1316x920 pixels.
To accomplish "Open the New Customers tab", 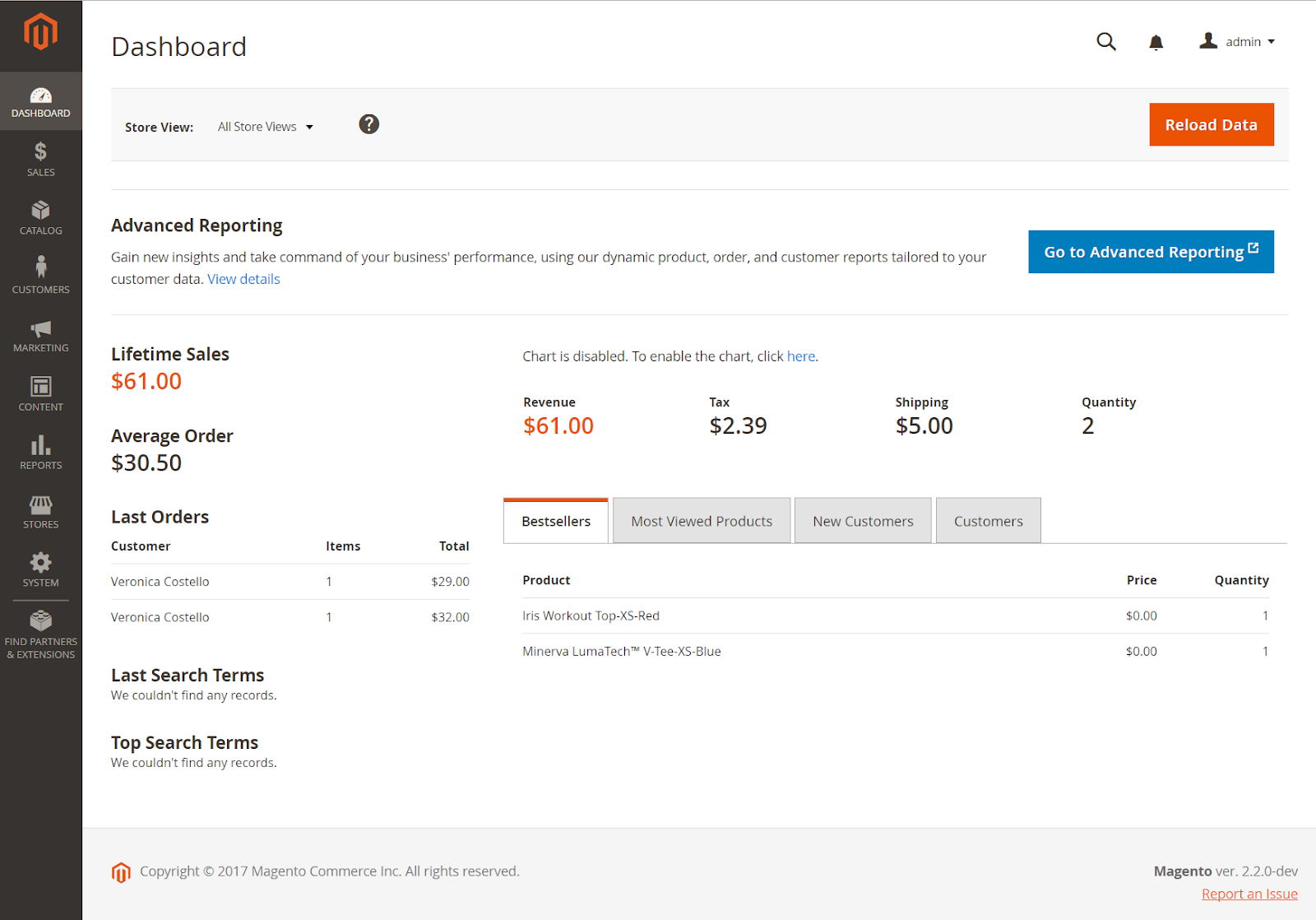I will [862, 520].
